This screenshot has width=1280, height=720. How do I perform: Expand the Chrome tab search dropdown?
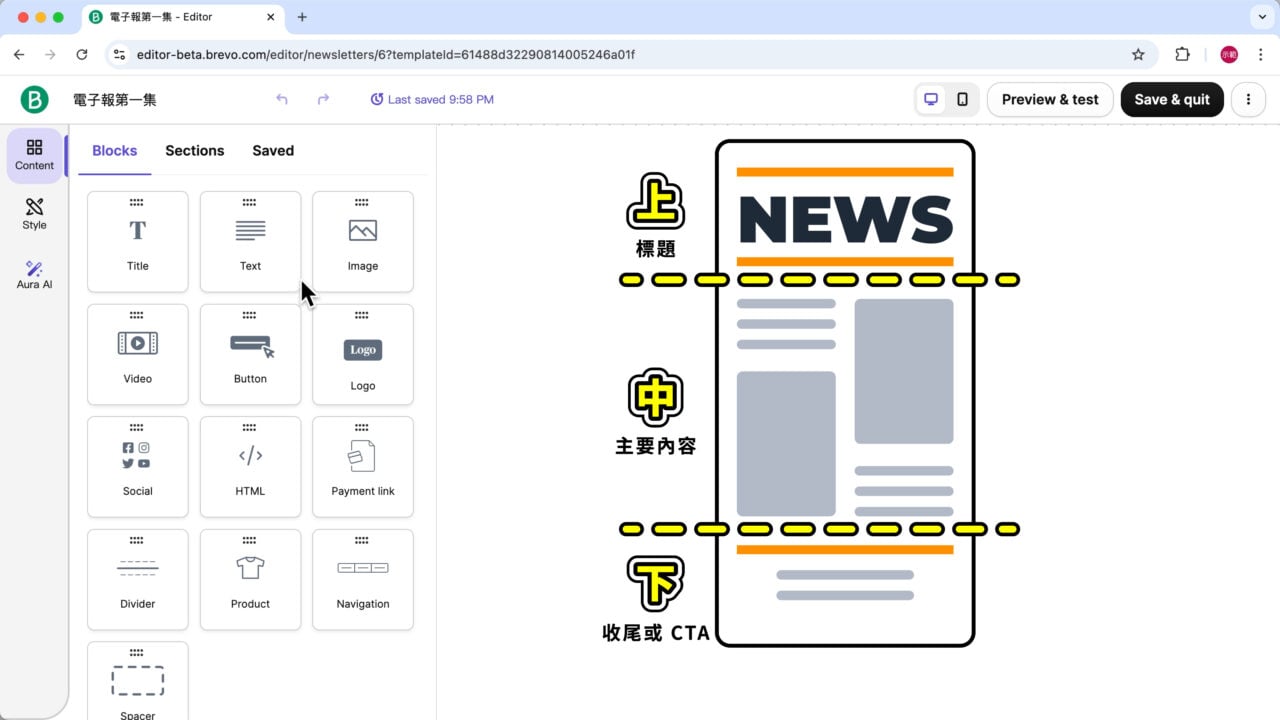[x=1259, y=17]
